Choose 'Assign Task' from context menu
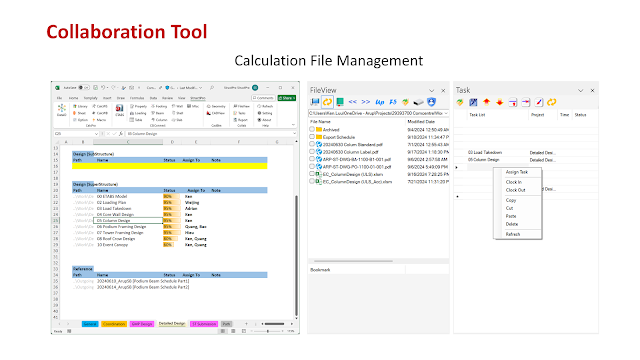This screenshot has width=640, height=360. 517,172
